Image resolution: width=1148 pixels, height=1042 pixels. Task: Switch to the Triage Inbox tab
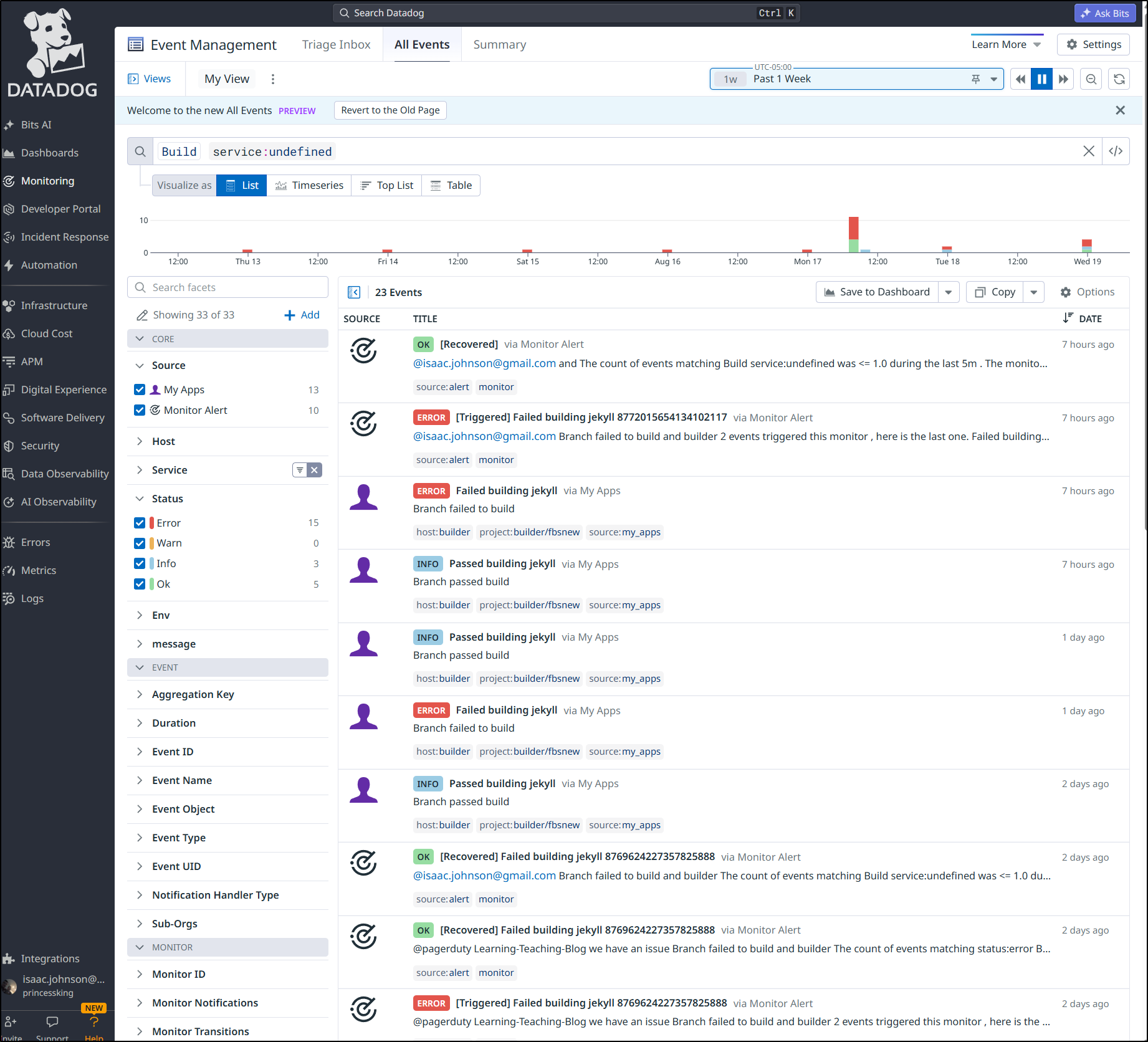336,44
